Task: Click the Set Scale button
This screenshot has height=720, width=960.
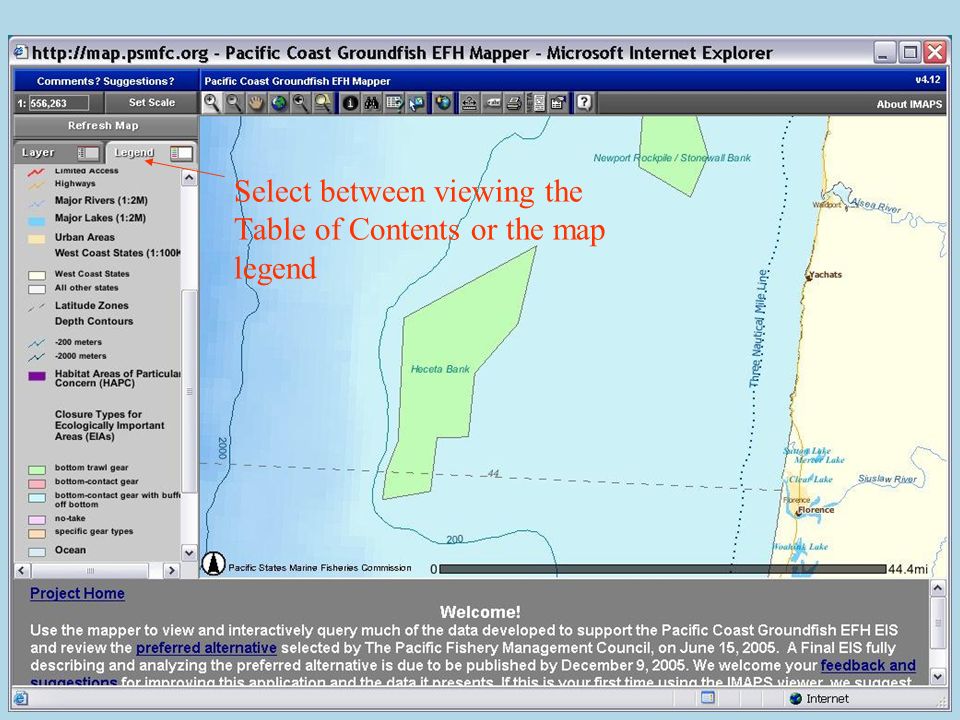Action: click(152, 103)
